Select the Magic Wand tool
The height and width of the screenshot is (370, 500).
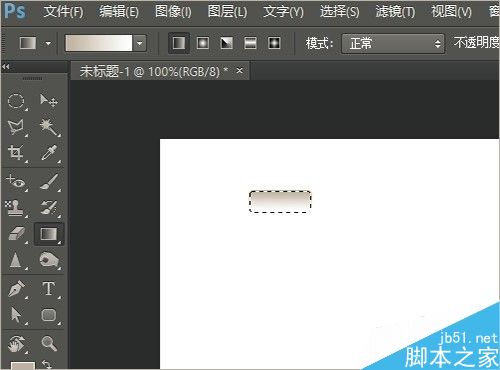click(x=49, y=127)
